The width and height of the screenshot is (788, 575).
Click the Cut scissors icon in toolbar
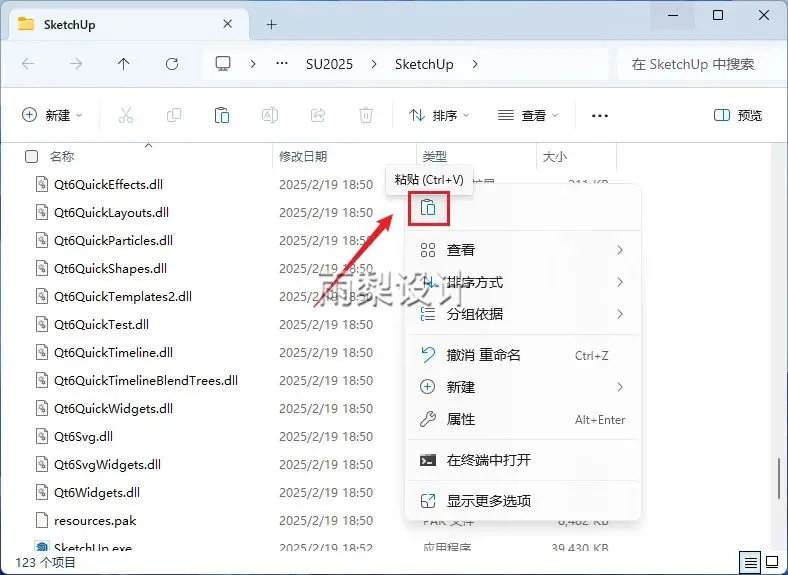click(x=126, y=116)
